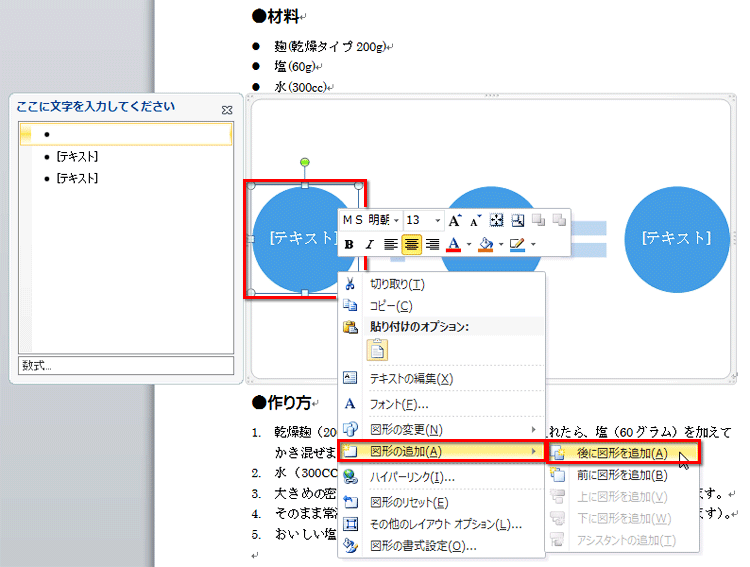Select third [テキスト] bullet in text pane

[x=77, y=178]
